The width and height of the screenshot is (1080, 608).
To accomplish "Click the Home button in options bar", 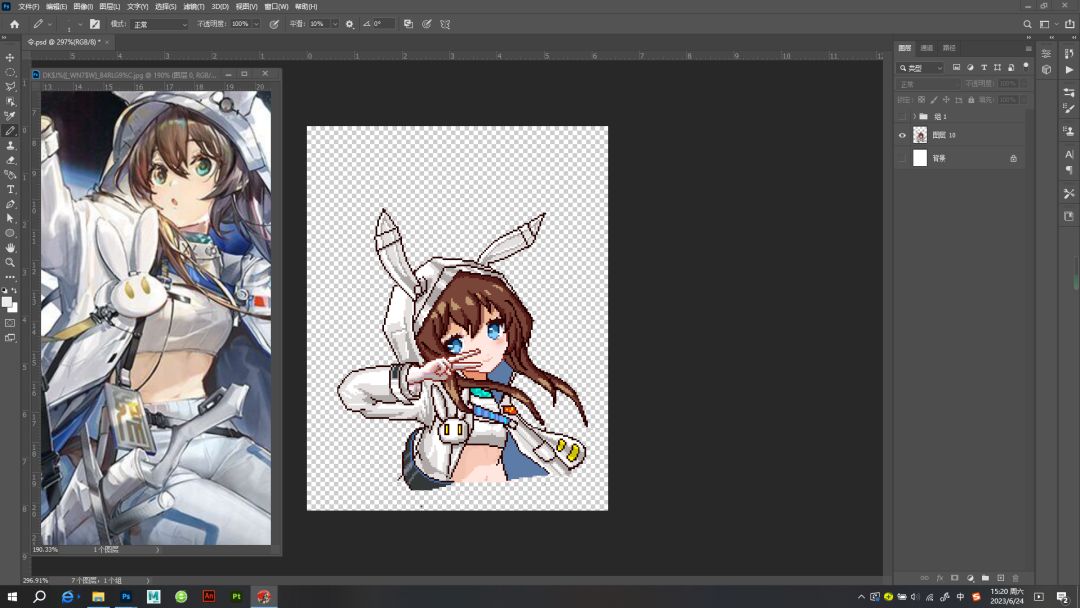I will pos(14,24).
